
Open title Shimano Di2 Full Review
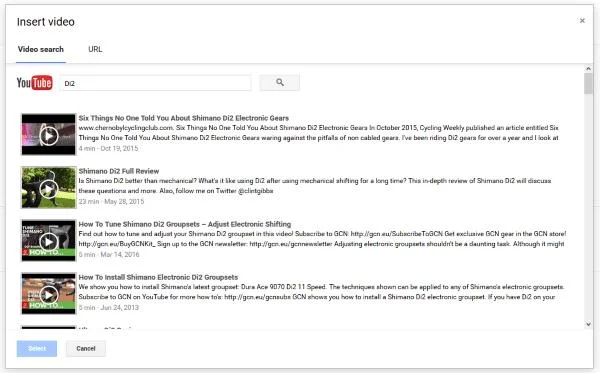[x=119, y=171]
